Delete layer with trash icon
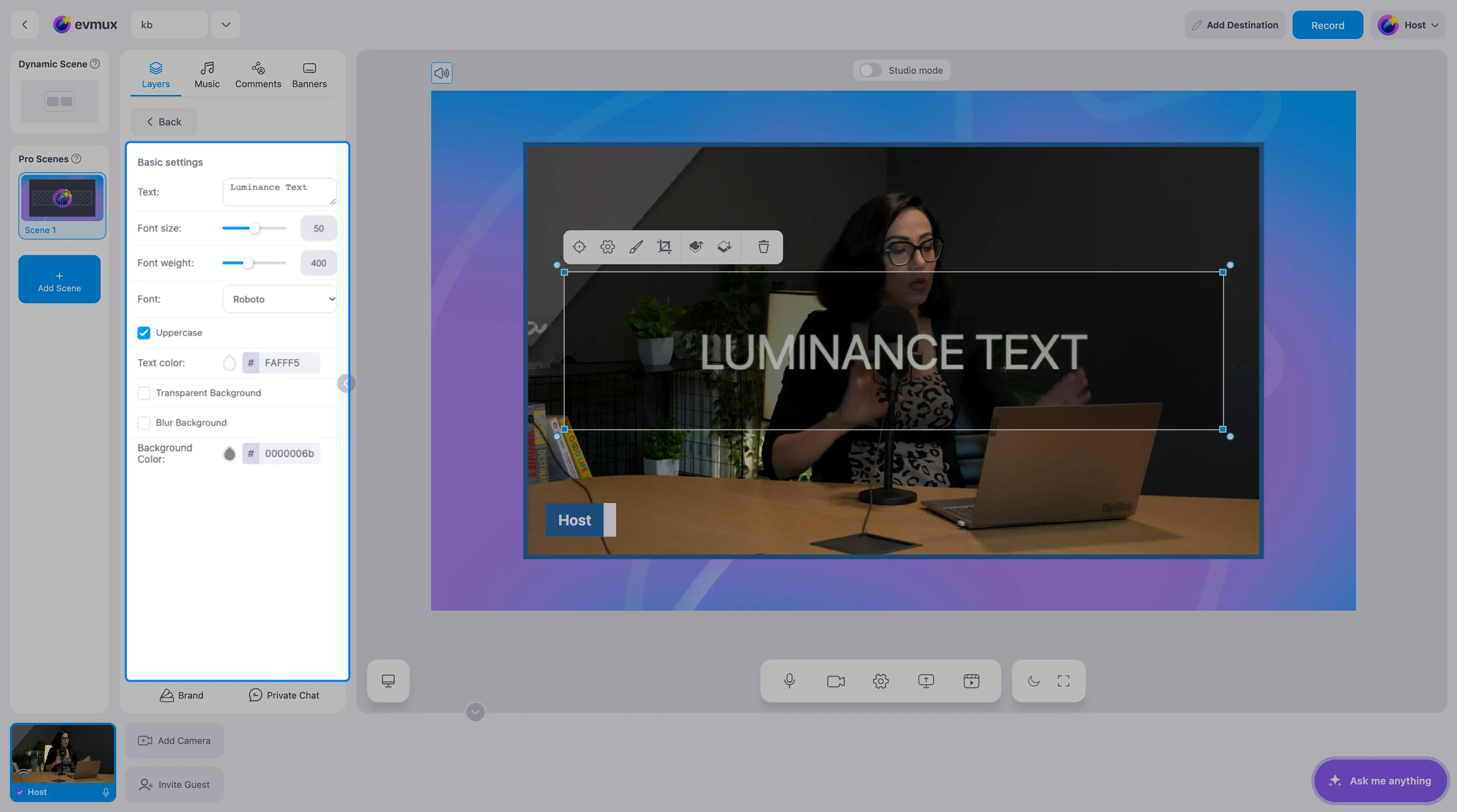 pos(764,247)
